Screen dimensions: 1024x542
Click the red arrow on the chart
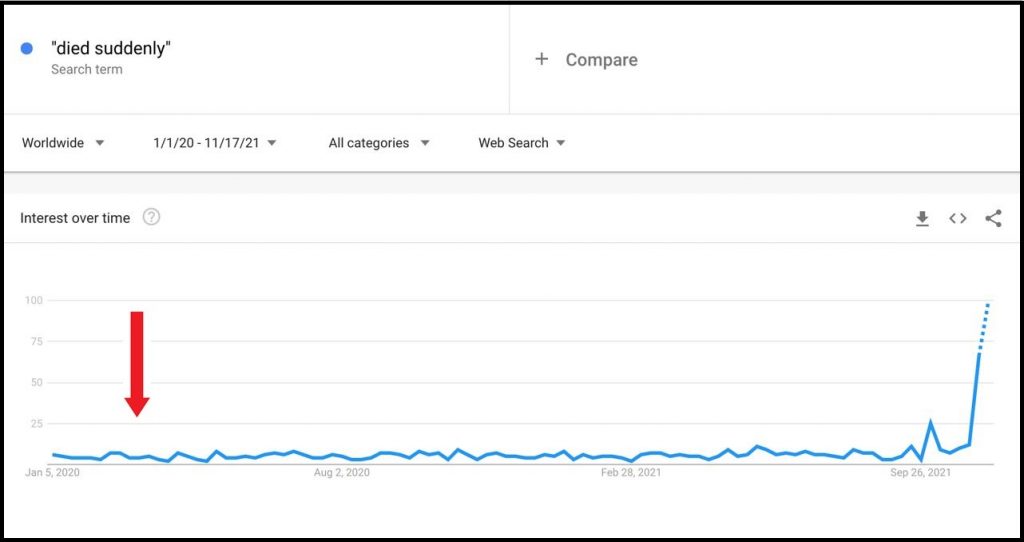tap(137, 362)
